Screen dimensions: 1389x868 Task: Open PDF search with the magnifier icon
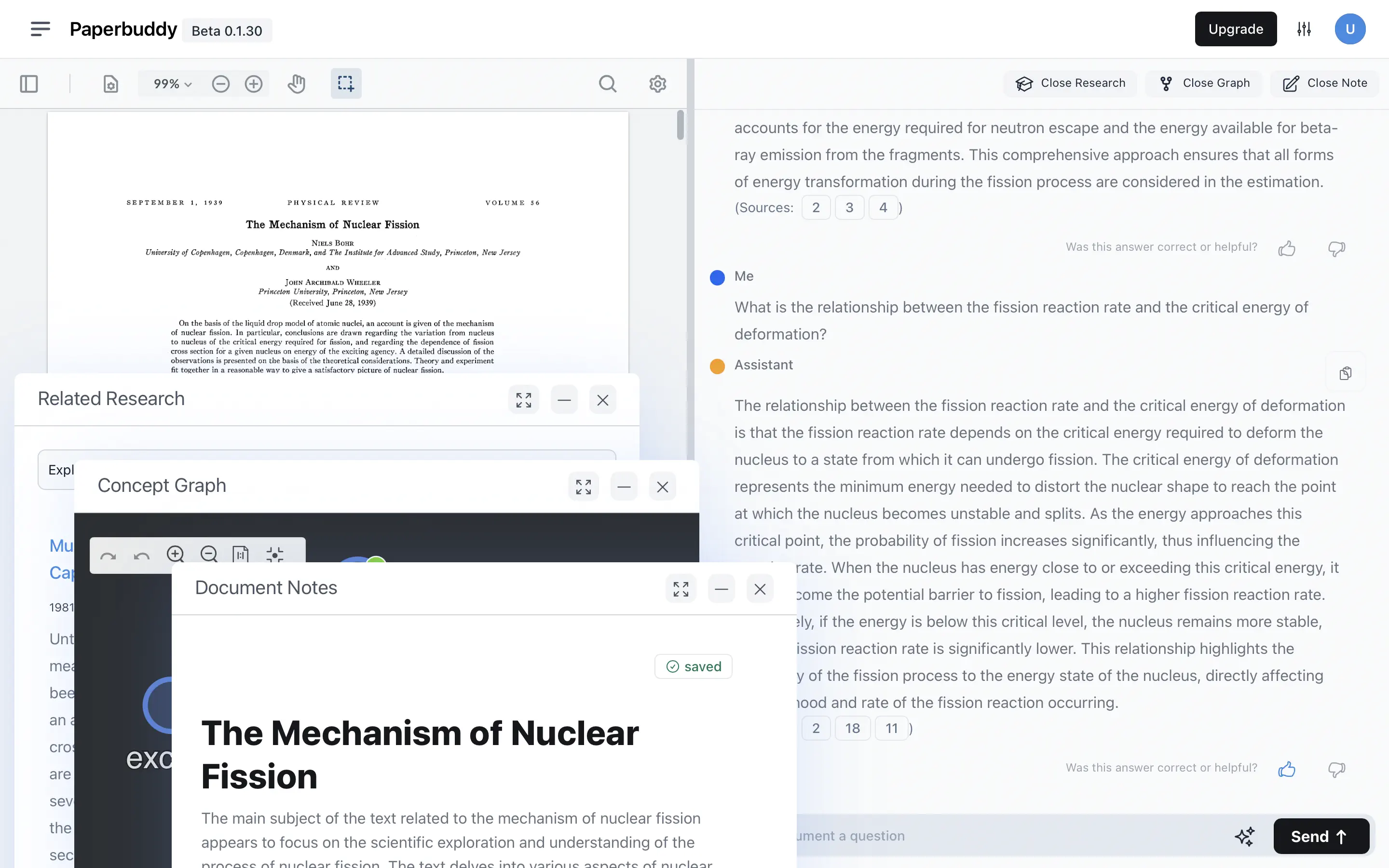point(608,83)
